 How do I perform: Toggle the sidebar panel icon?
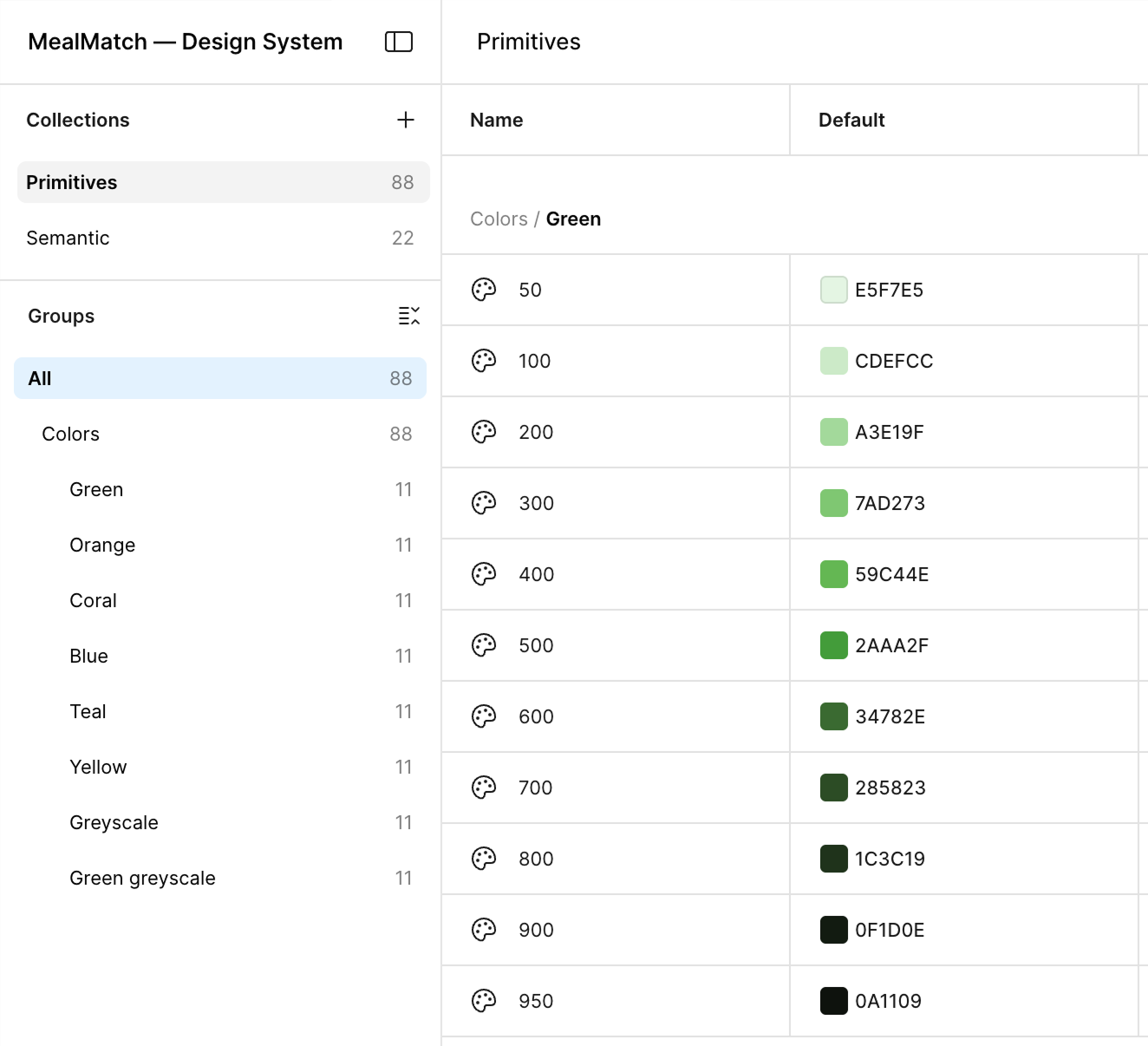pos(399,42)
